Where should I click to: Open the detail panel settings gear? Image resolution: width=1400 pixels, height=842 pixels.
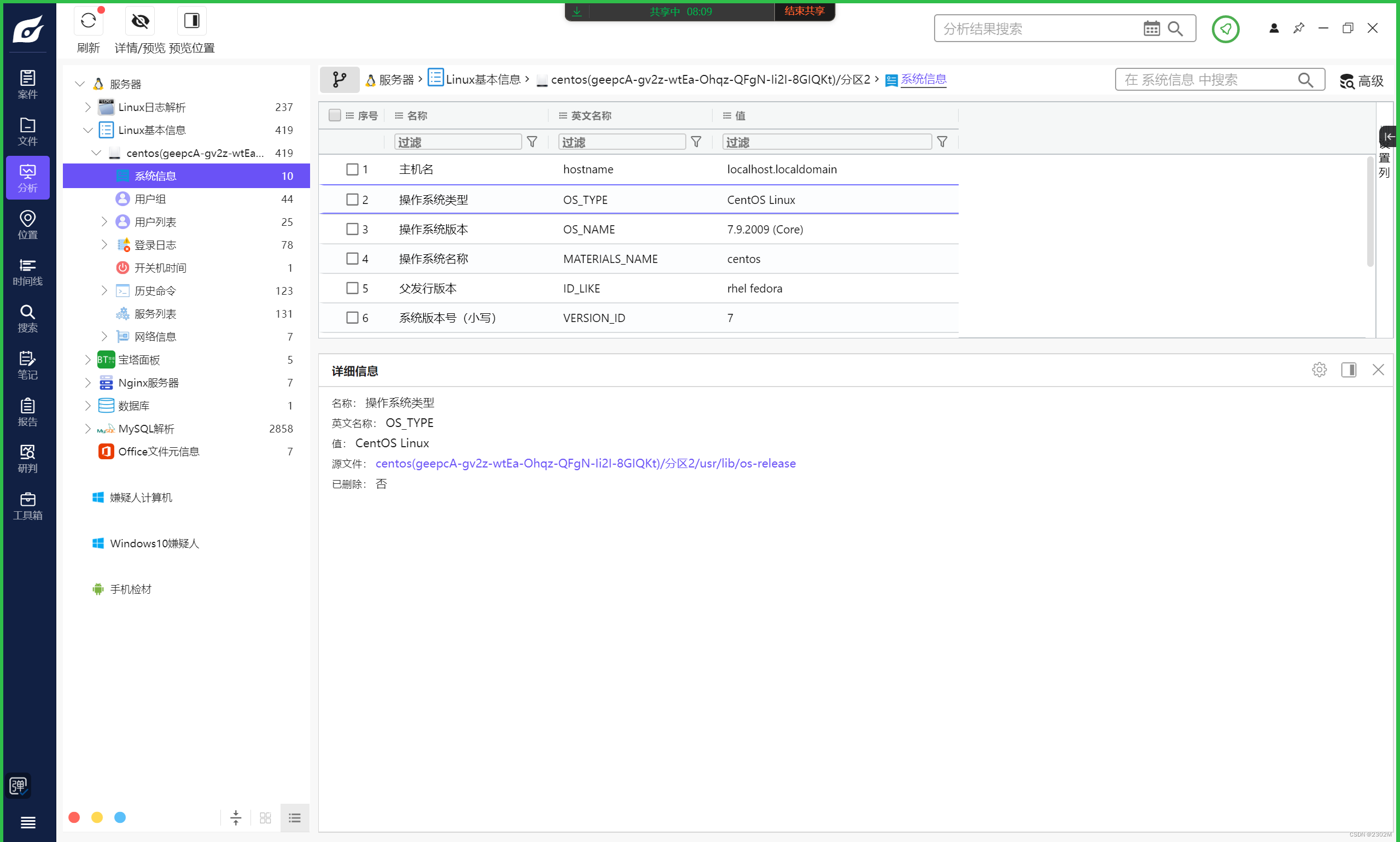pos(1319,370)
